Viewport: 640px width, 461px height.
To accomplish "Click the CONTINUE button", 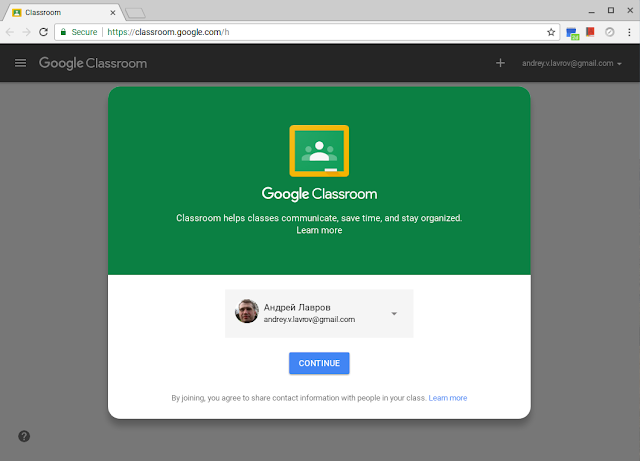I will [319, 363].
